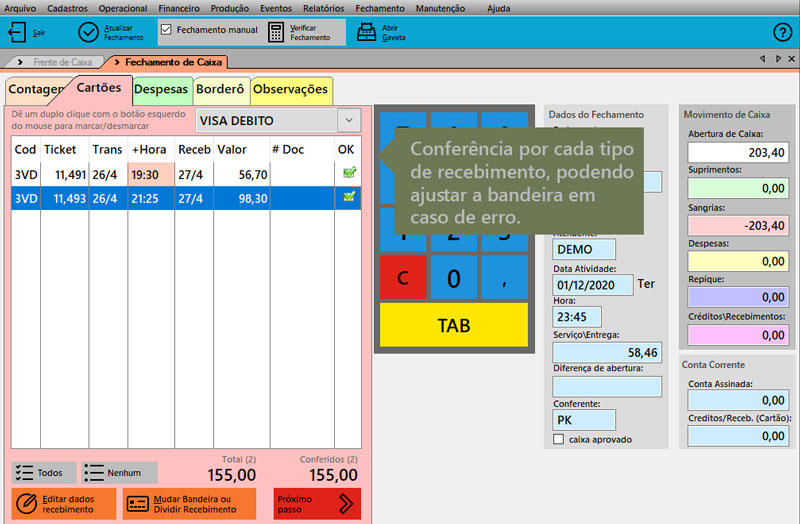The image size is (800, 524).
Task: Click the Sair exit icon
Action: point(17,32)
